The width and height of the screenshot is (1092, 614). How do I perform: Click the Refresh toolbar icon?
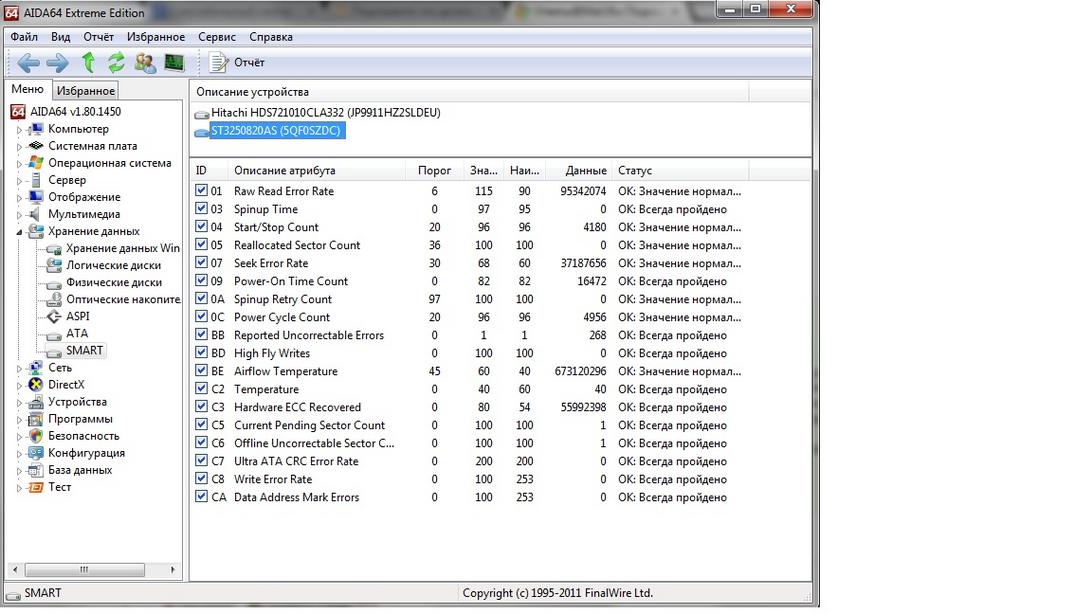click(x=116, y=63)
